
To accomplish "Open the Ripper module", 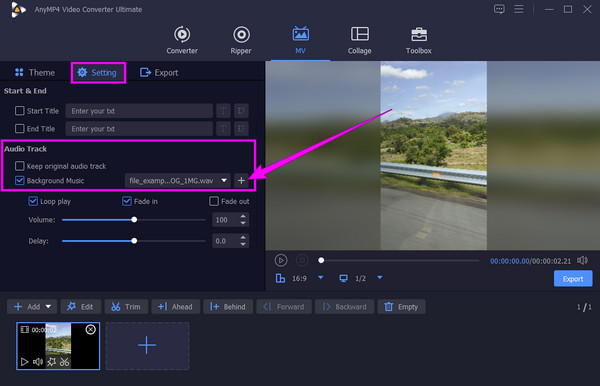I will tap(241, 40).
